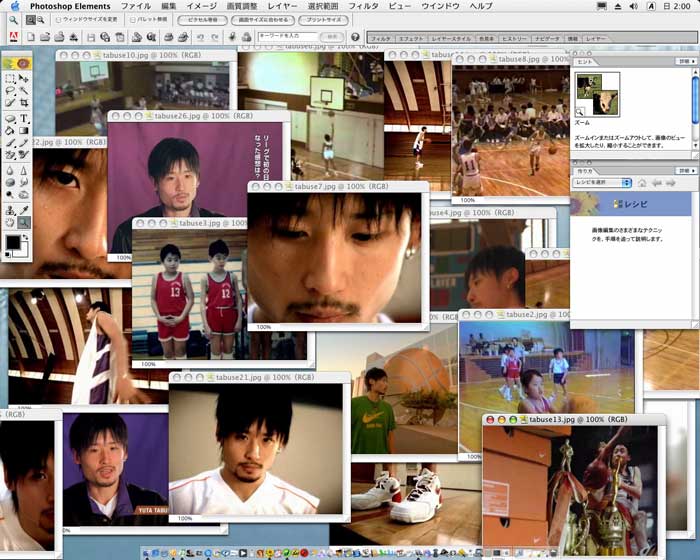Select the Eraser tool
This screenshot has width=700, height=560.
[x=10, y=155]
